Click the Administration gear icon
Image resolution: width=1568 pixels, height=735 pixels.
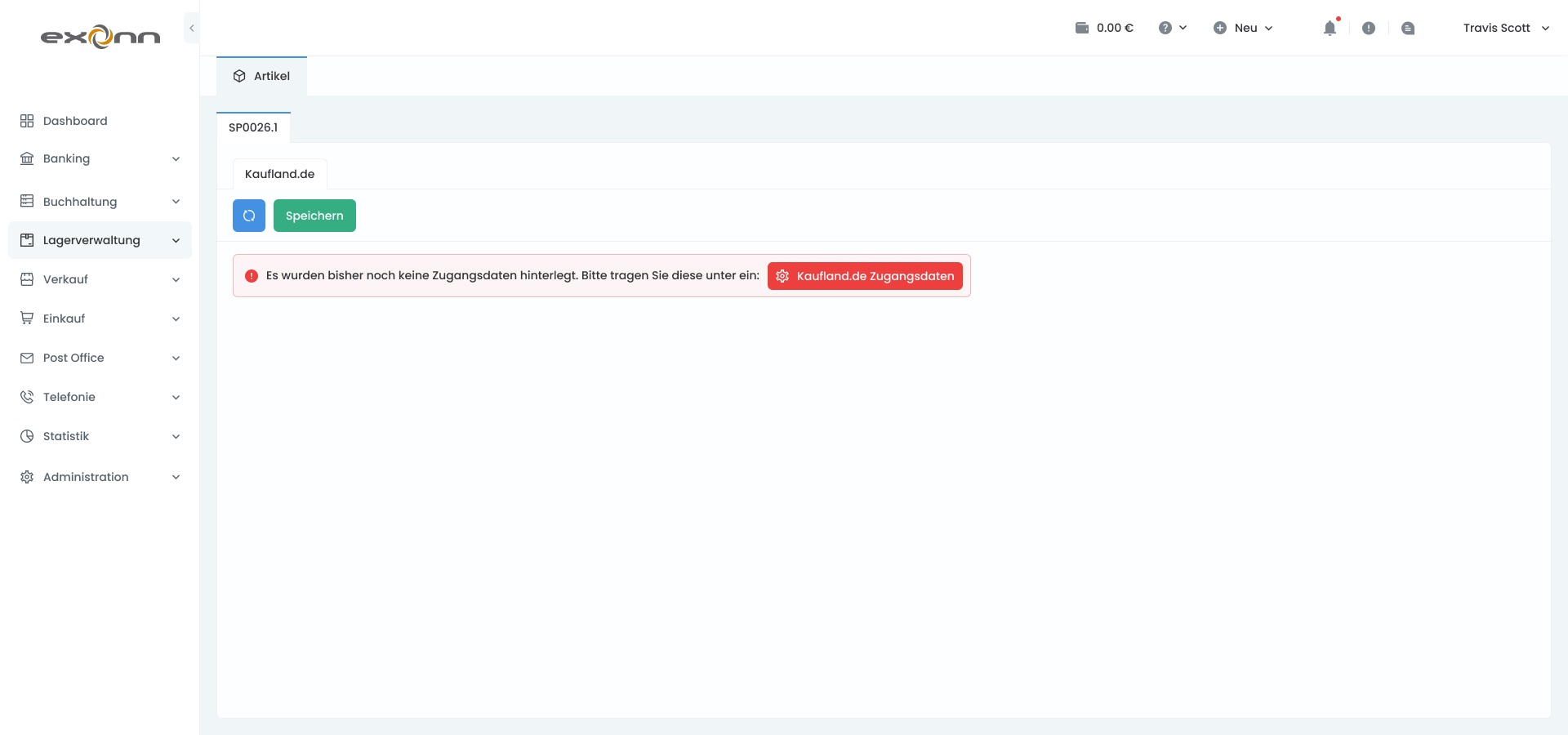click(27, 477)
